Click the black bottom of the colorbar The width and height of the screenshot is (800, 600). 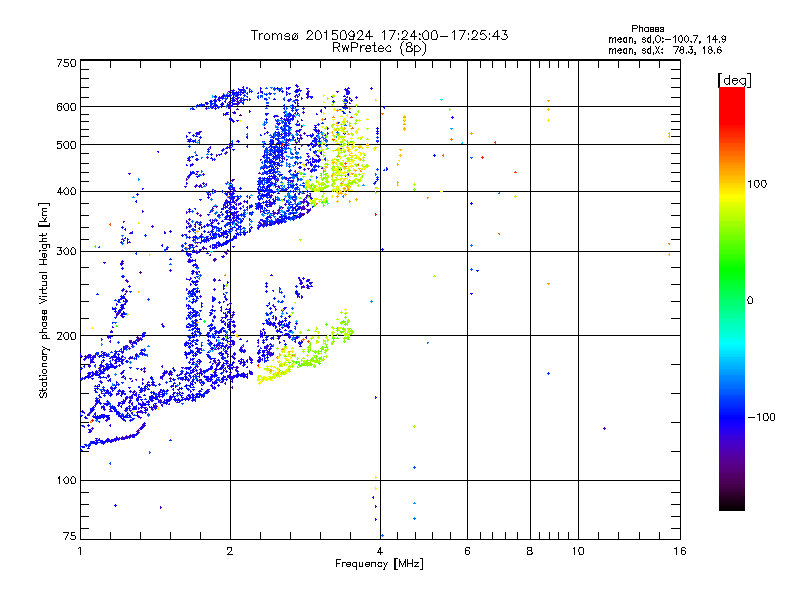click(x=732, y=503)
